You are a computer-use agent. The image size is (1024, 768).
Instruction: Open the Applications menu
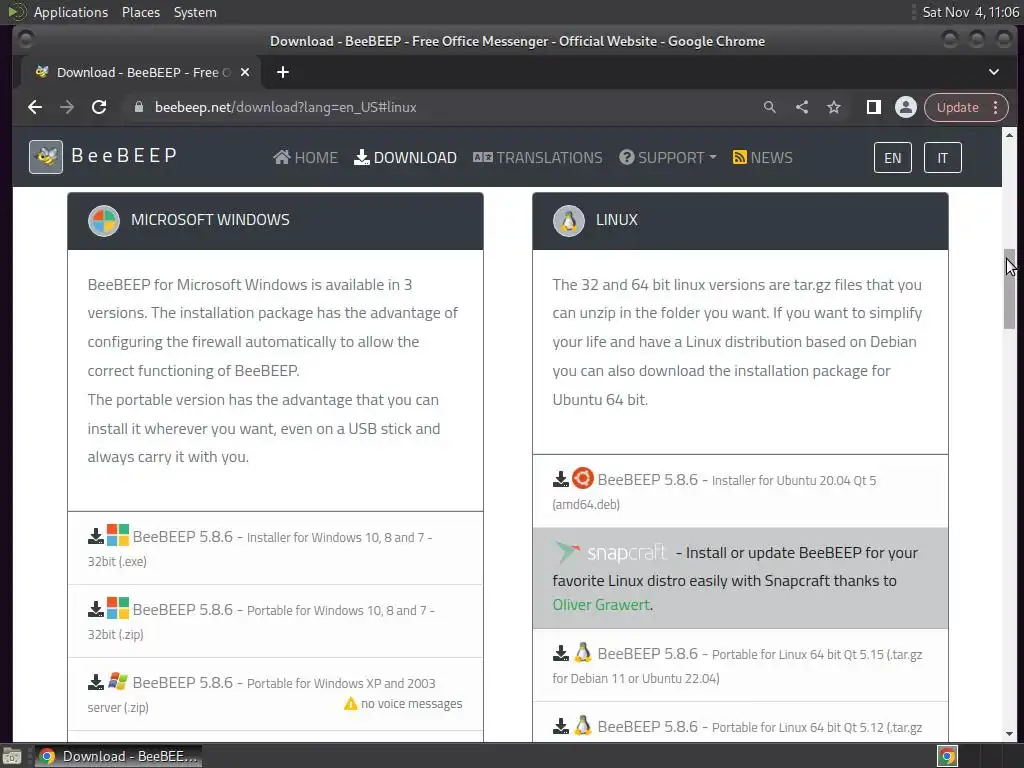point(71,12)
